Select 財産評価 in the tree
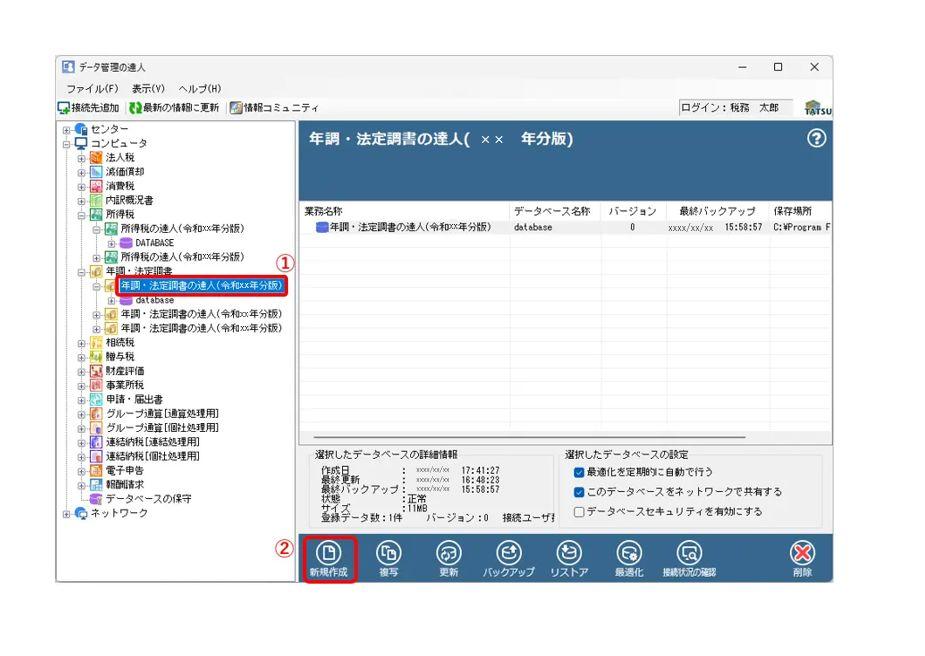The width and height of the screenshot is (925, 656). point(124,370)
